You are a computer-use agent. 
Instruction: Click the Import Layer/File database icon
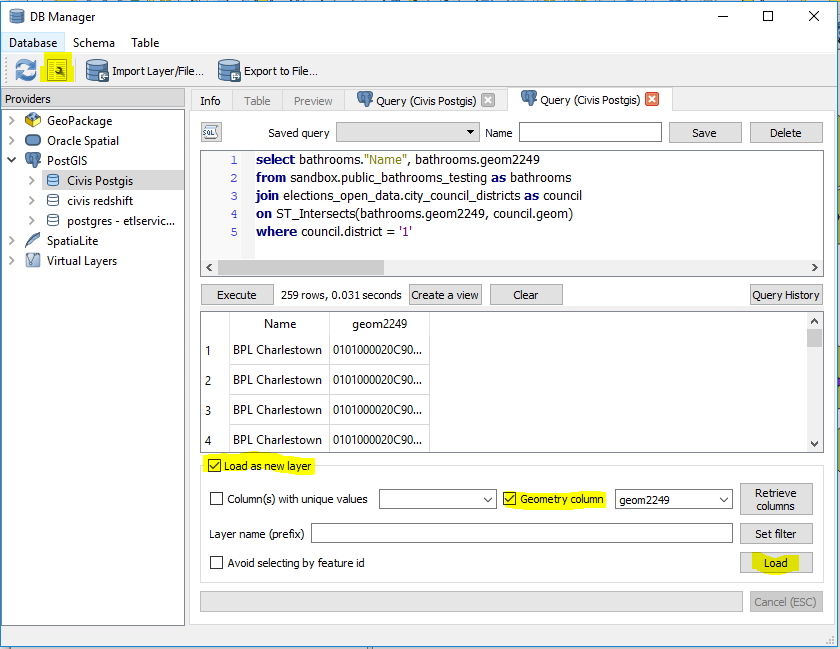[96, 70]
